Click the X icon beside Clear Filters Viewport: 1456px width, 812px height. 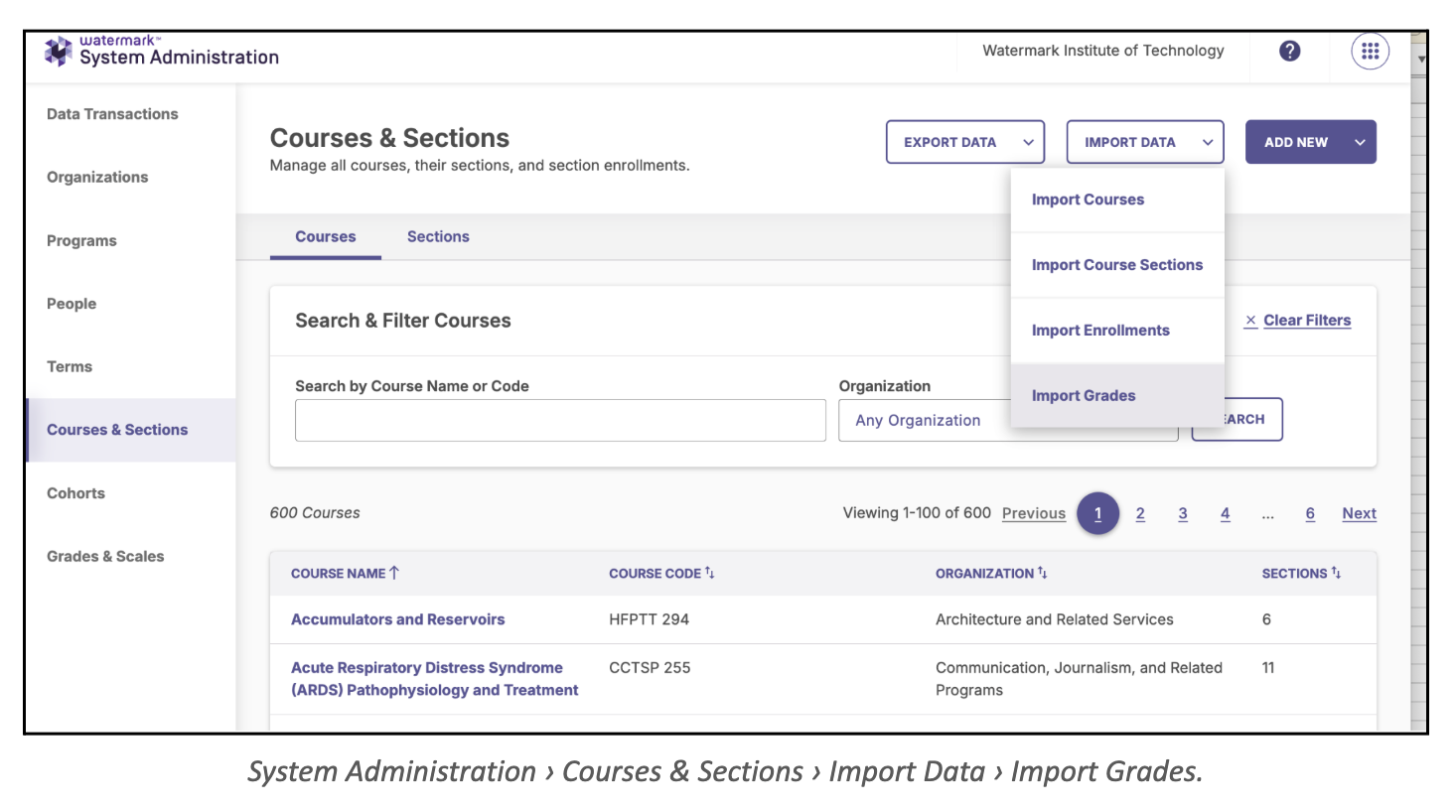click(1251, 320)
